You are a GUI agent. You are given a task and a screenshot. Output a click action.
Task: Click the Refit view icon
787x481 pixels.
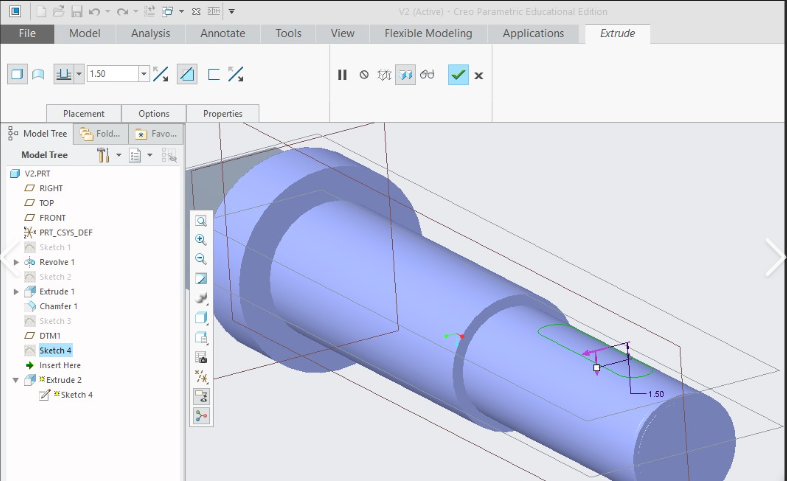201,221
